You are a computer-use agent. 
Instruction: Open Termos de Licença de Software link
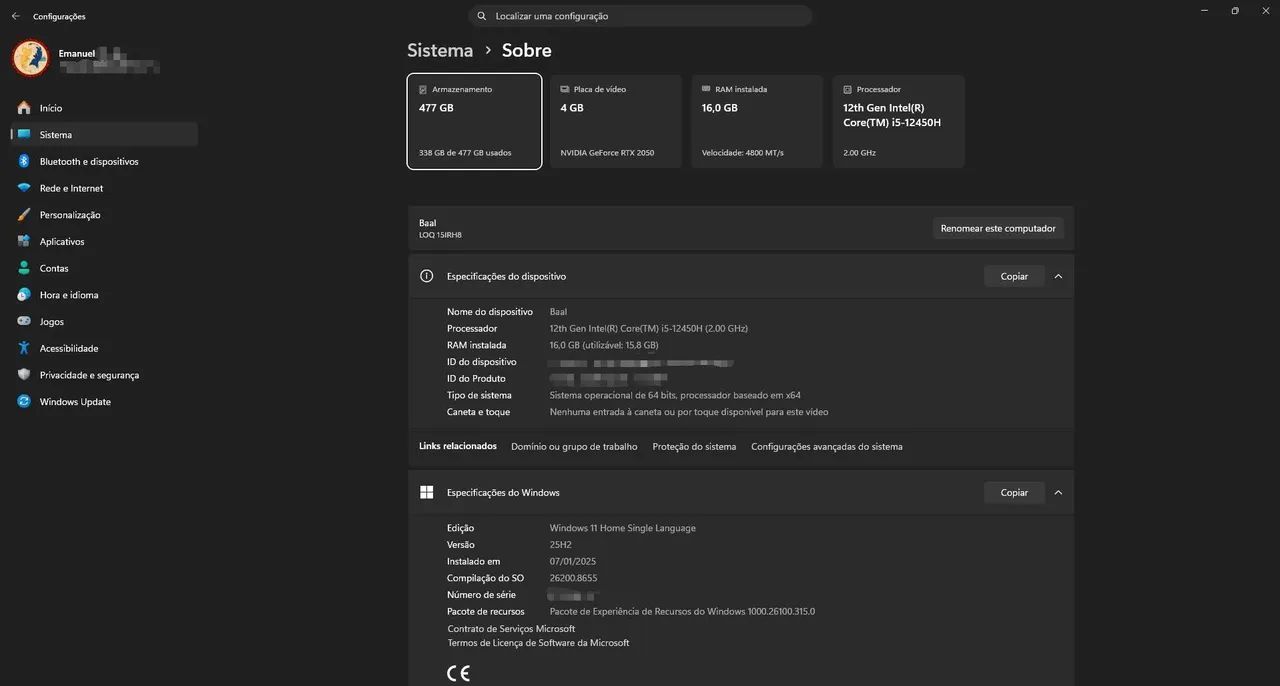[538, 643]
